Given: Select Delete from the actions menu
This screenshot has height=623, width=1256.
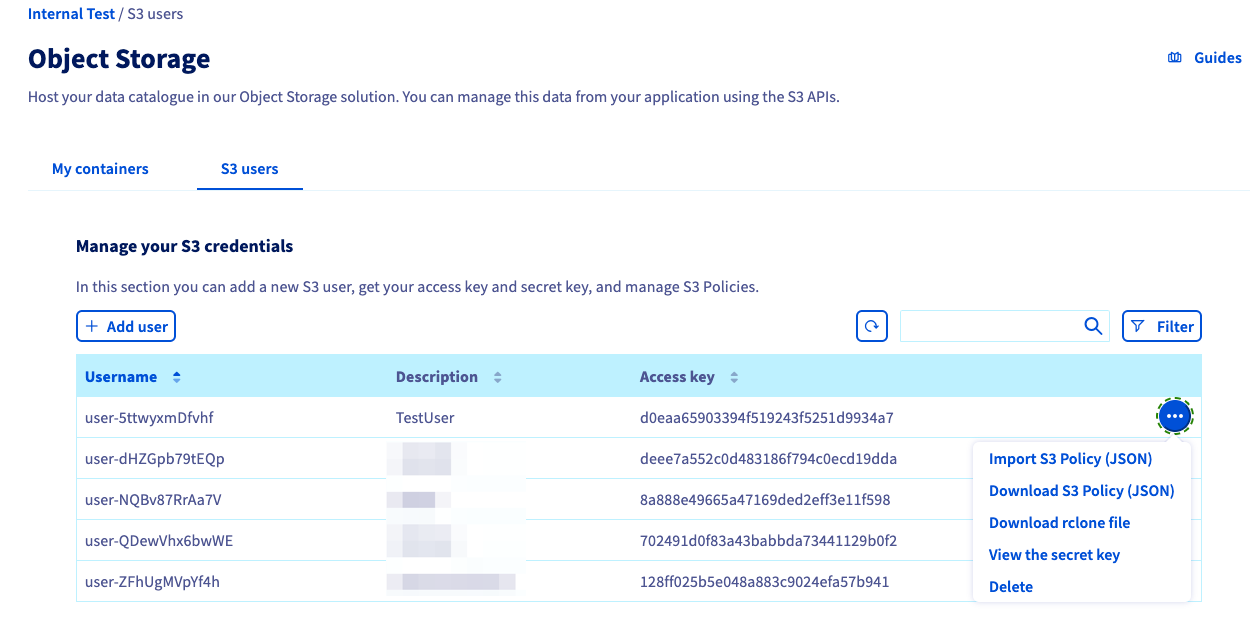Looking at the screenshot, I should pos(1010,587).
